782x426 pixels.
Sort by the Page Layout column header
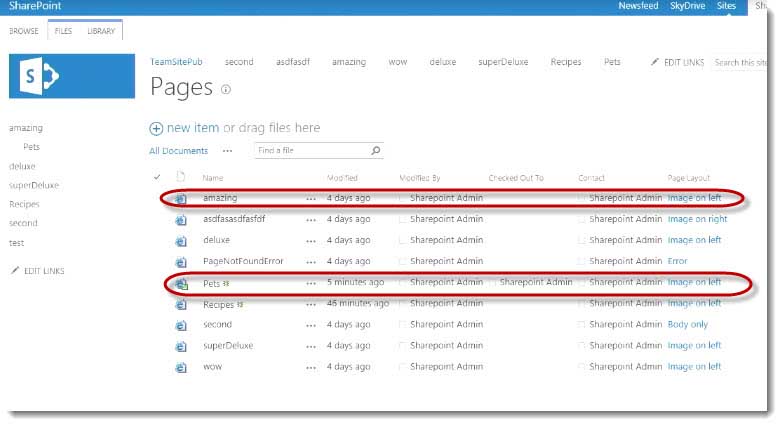[688, 178]
